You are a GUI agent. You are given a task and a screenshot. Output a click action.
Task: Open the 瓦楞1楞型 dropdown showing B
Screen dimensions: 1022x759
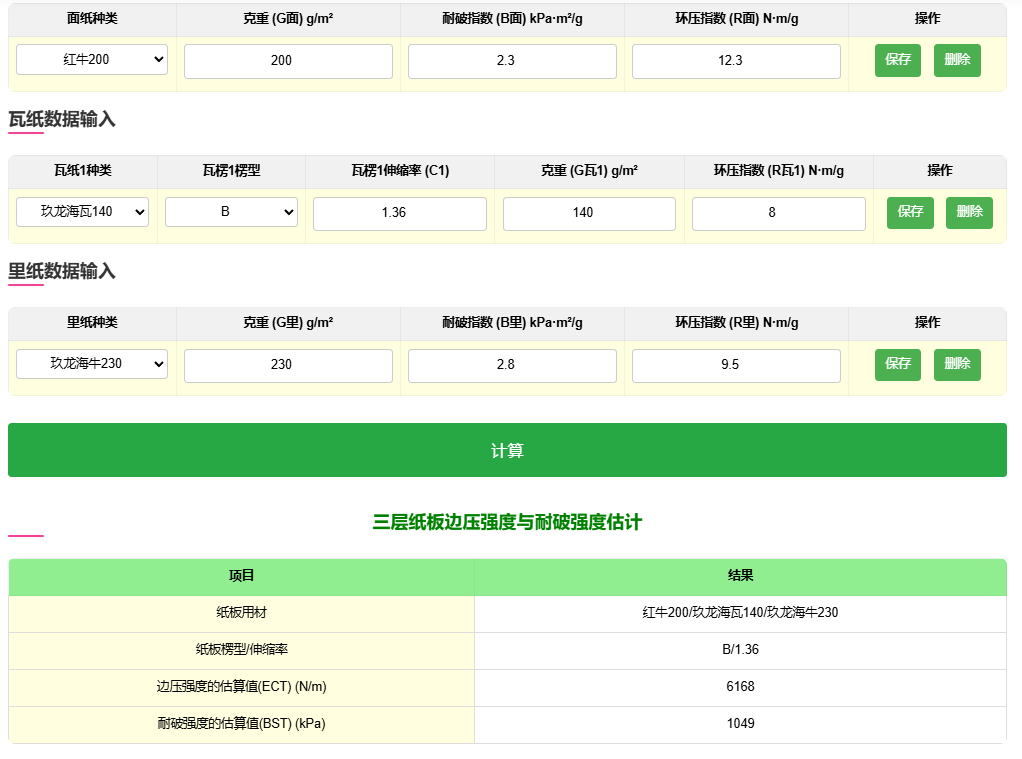coord(231,212)
